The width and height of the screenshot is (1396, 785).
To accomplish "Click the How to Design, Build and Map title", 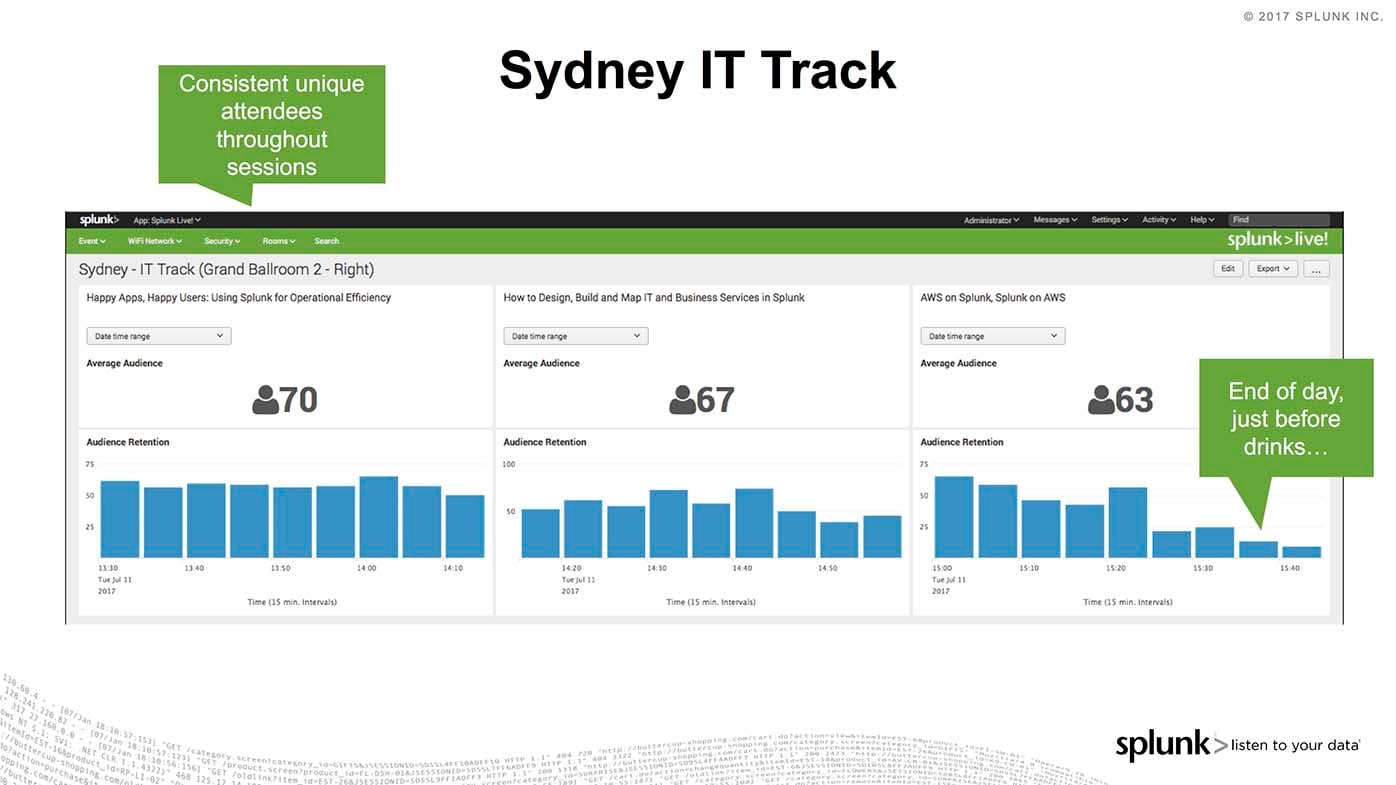I will coord(654,297).
